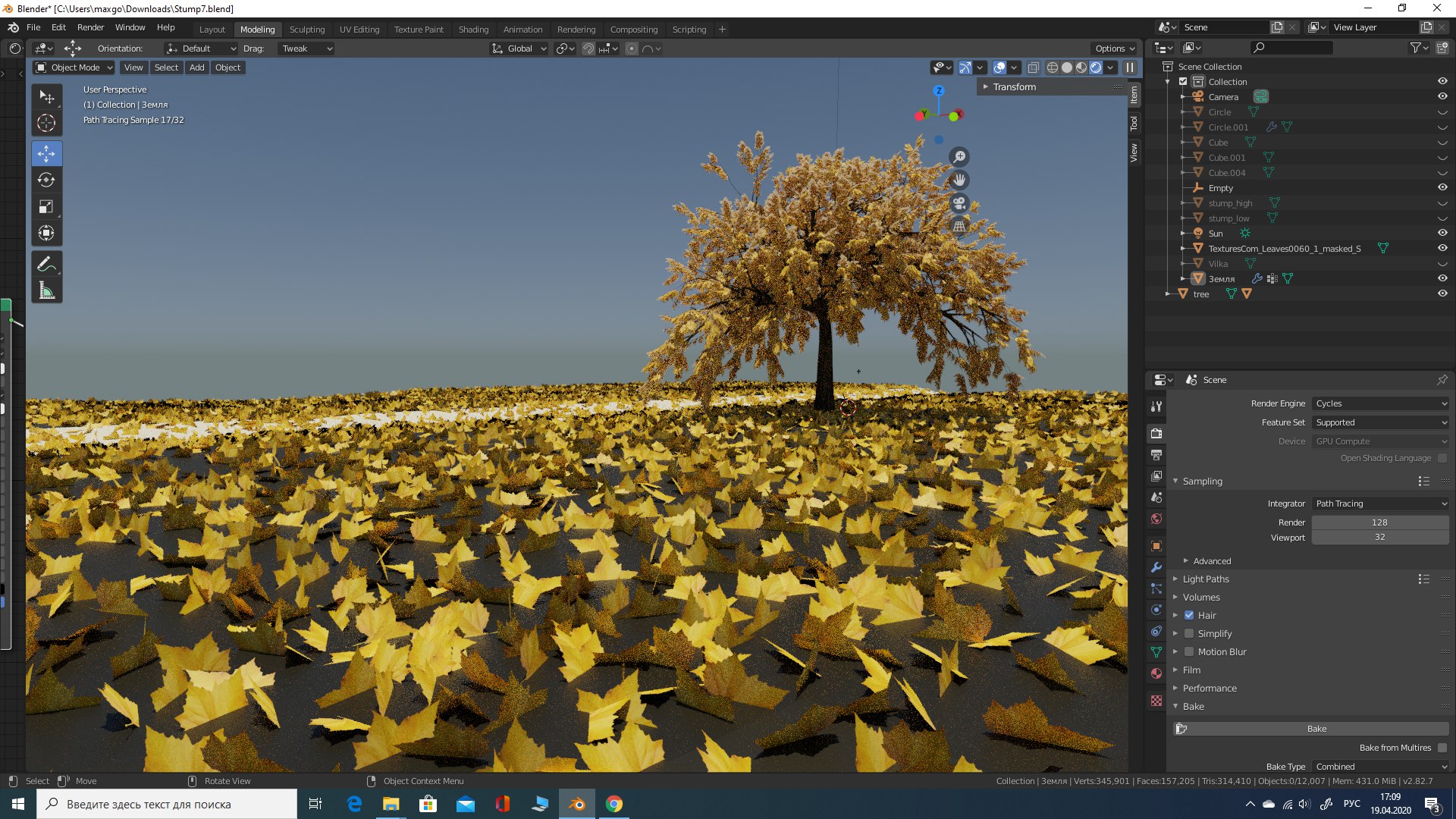
Task: Click the pan view hand icon
Action: pyautogui.click(x=959, y=180)
